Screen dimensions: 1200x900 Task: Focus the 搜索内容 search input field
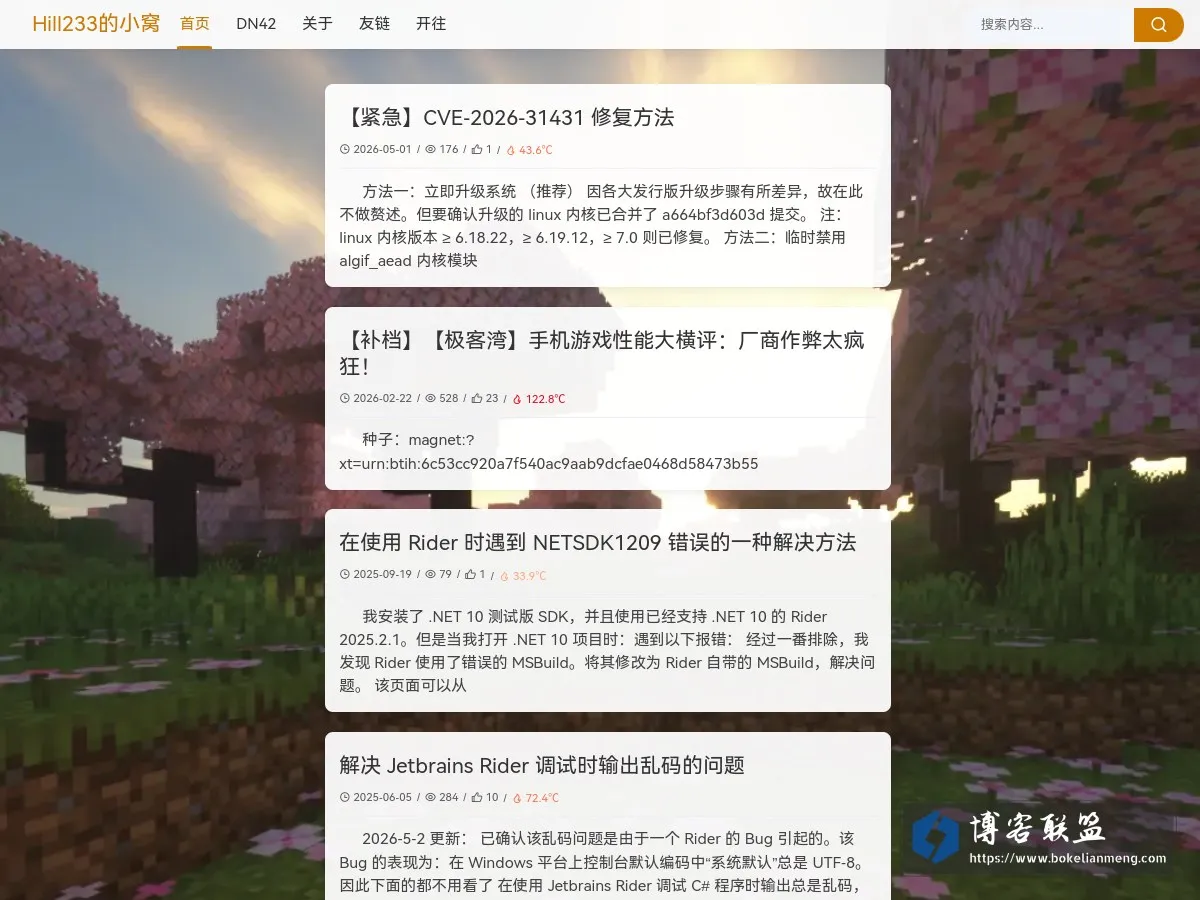click(1051, 24)
